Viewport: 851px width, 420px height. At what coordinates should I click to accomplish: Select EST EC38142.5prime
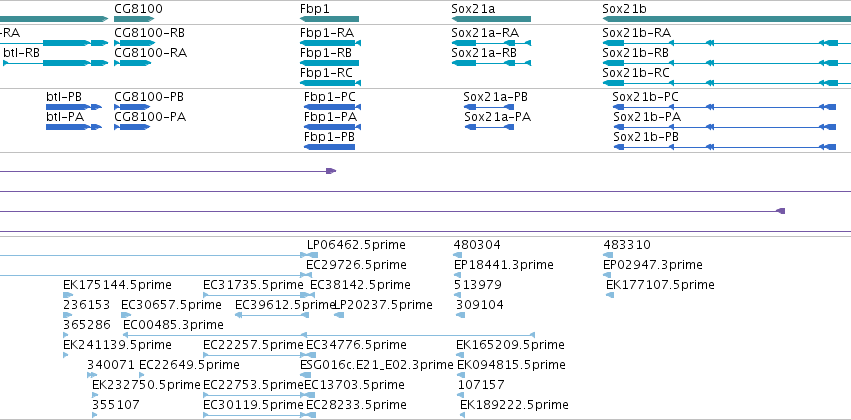(x=360, y=285)
